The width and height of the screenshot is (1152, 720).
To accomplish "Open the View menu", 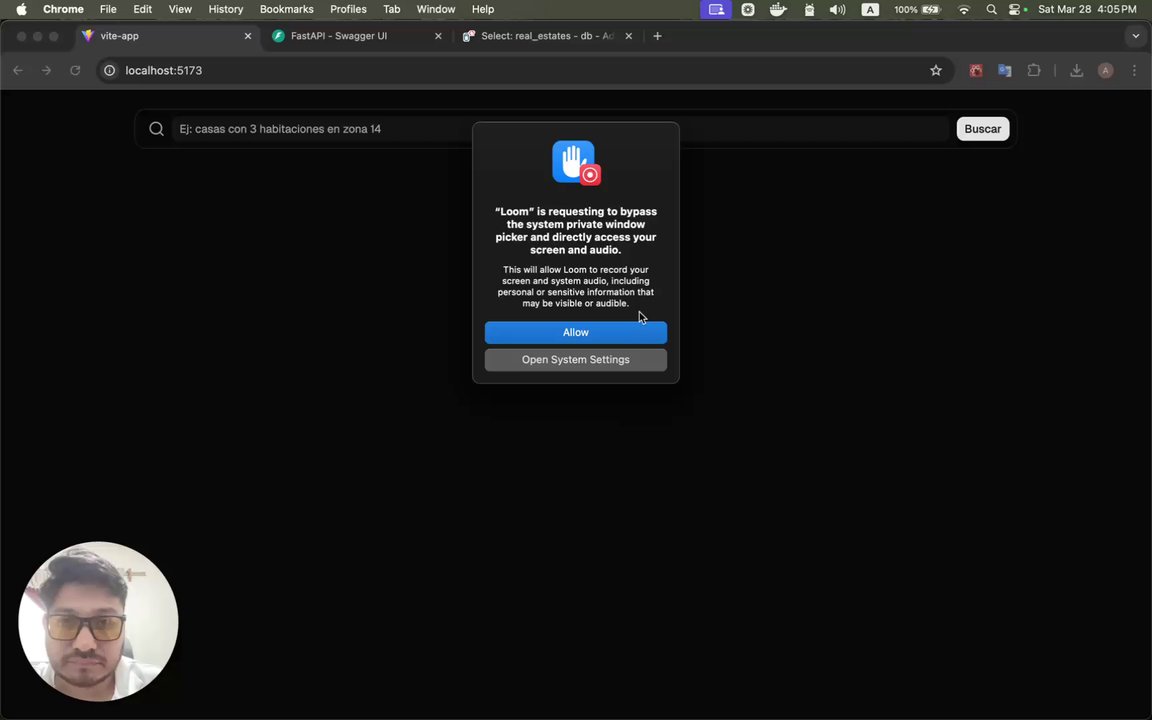I will (x=180, y=10).
